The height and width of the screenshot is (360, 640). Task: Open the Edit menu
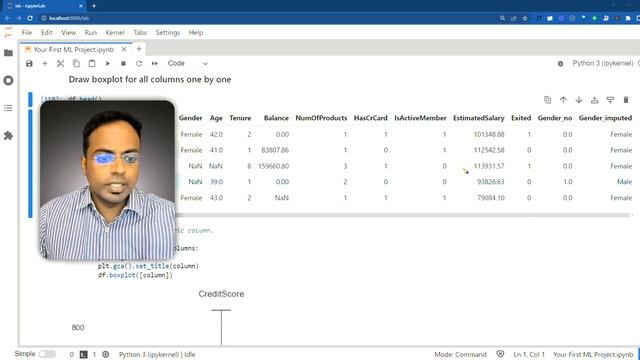[47, 33]
